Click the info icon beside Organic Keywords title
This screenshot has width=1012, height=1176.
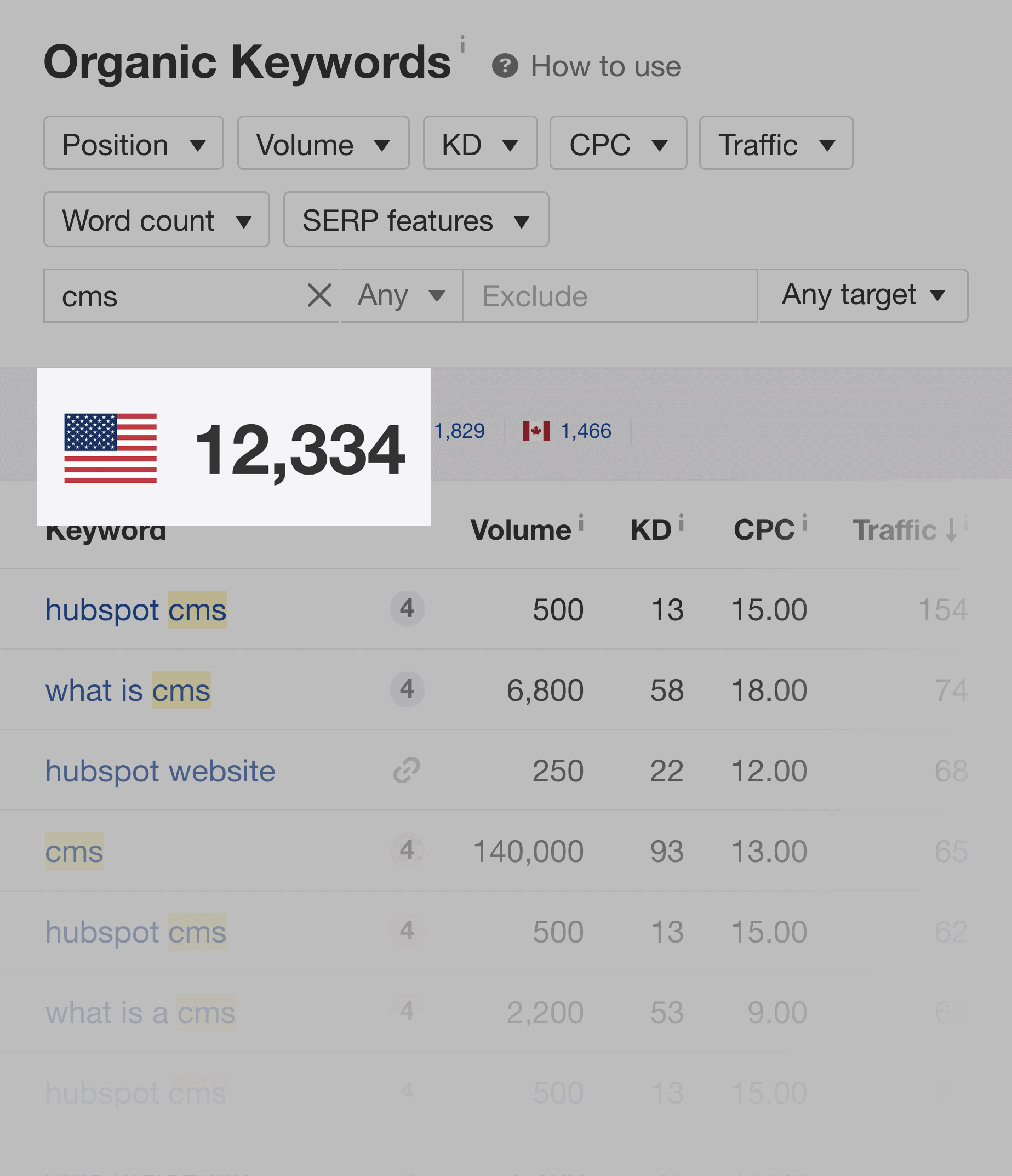(x=462, y=44)
